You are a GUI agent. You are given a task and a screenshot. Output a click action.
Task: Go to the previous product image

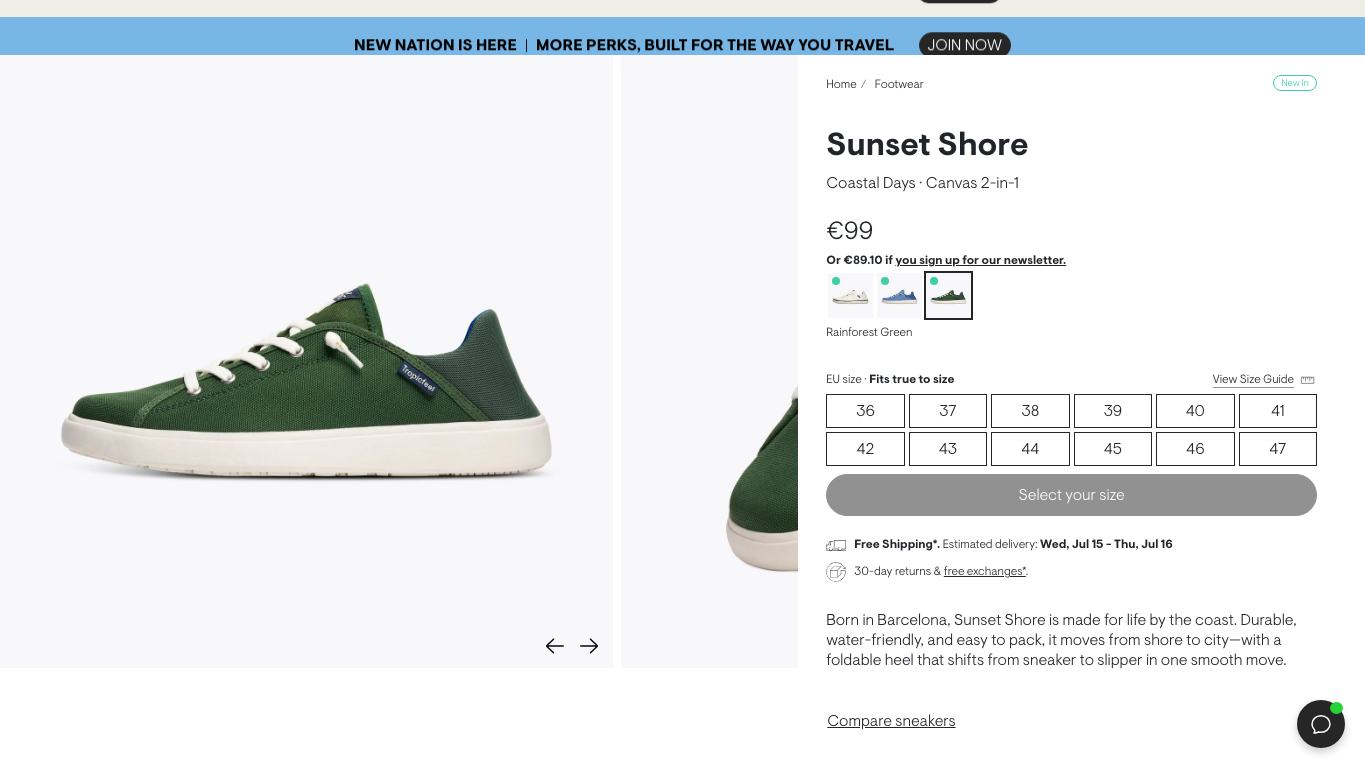[x=555, y=646]
